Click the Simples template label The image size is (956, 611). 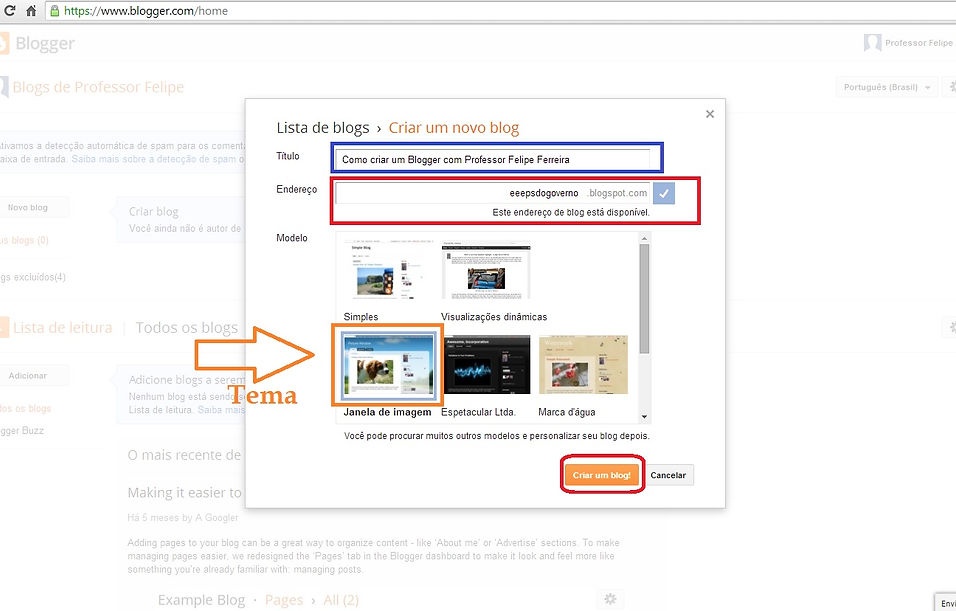(361, 317)
